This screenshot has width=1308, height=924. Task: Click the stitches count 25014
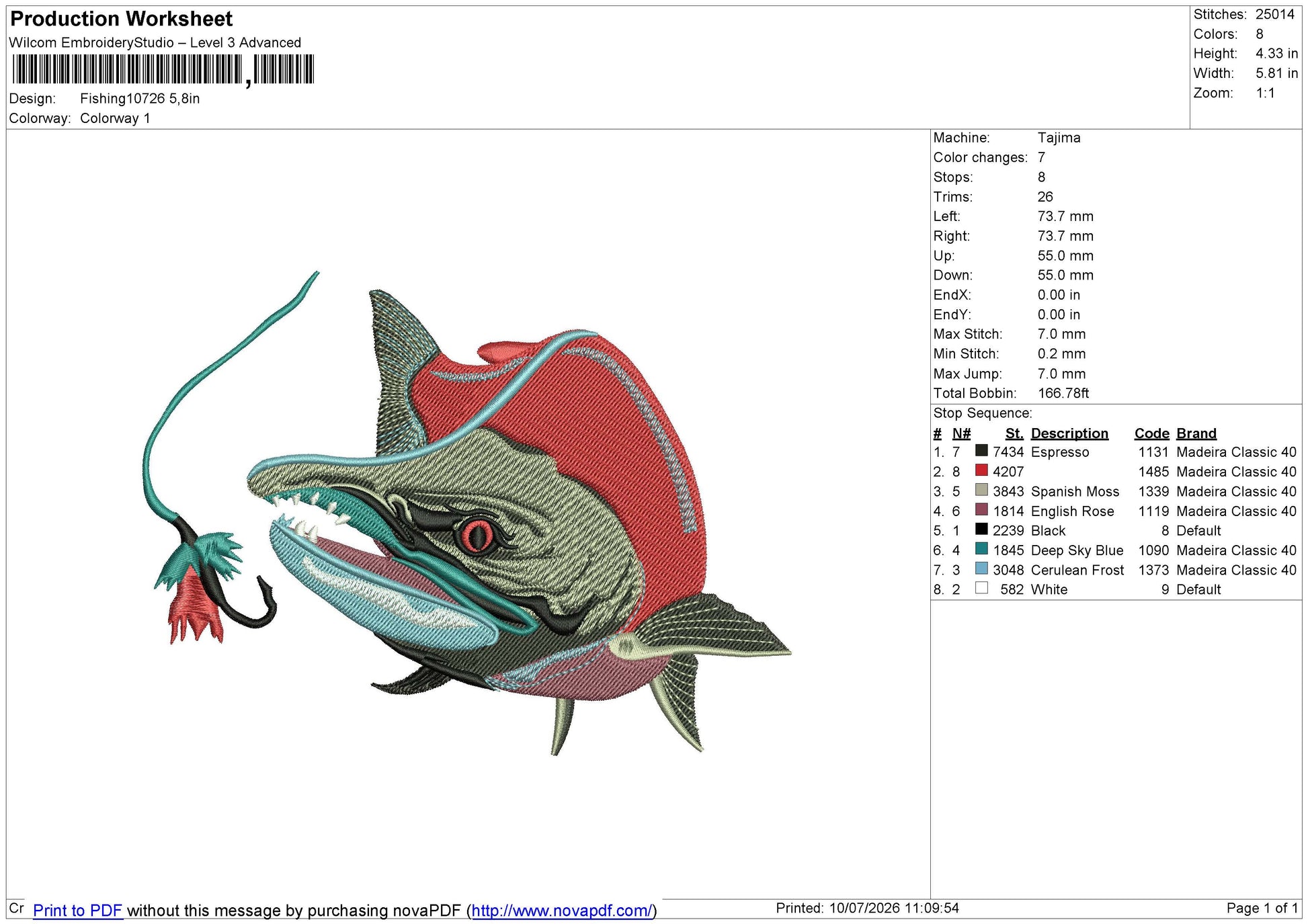[1274, 14]
